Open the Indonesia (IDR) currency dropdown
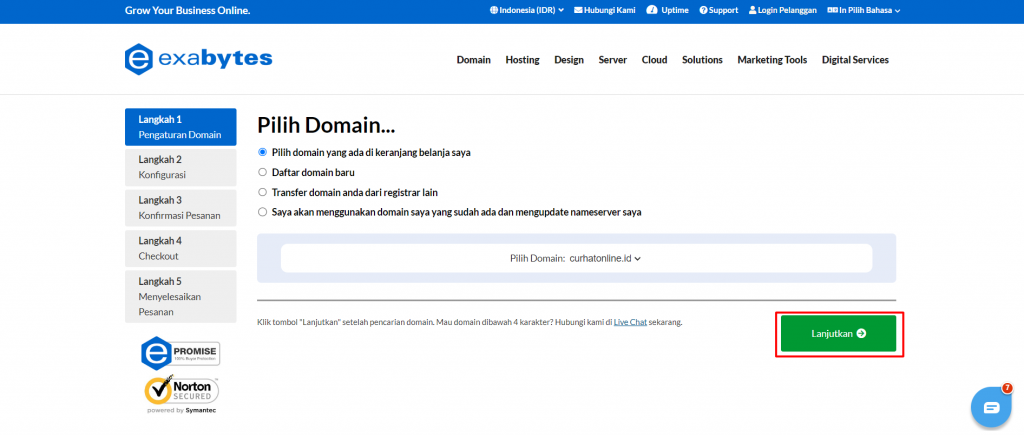 (x=527, y=10)
